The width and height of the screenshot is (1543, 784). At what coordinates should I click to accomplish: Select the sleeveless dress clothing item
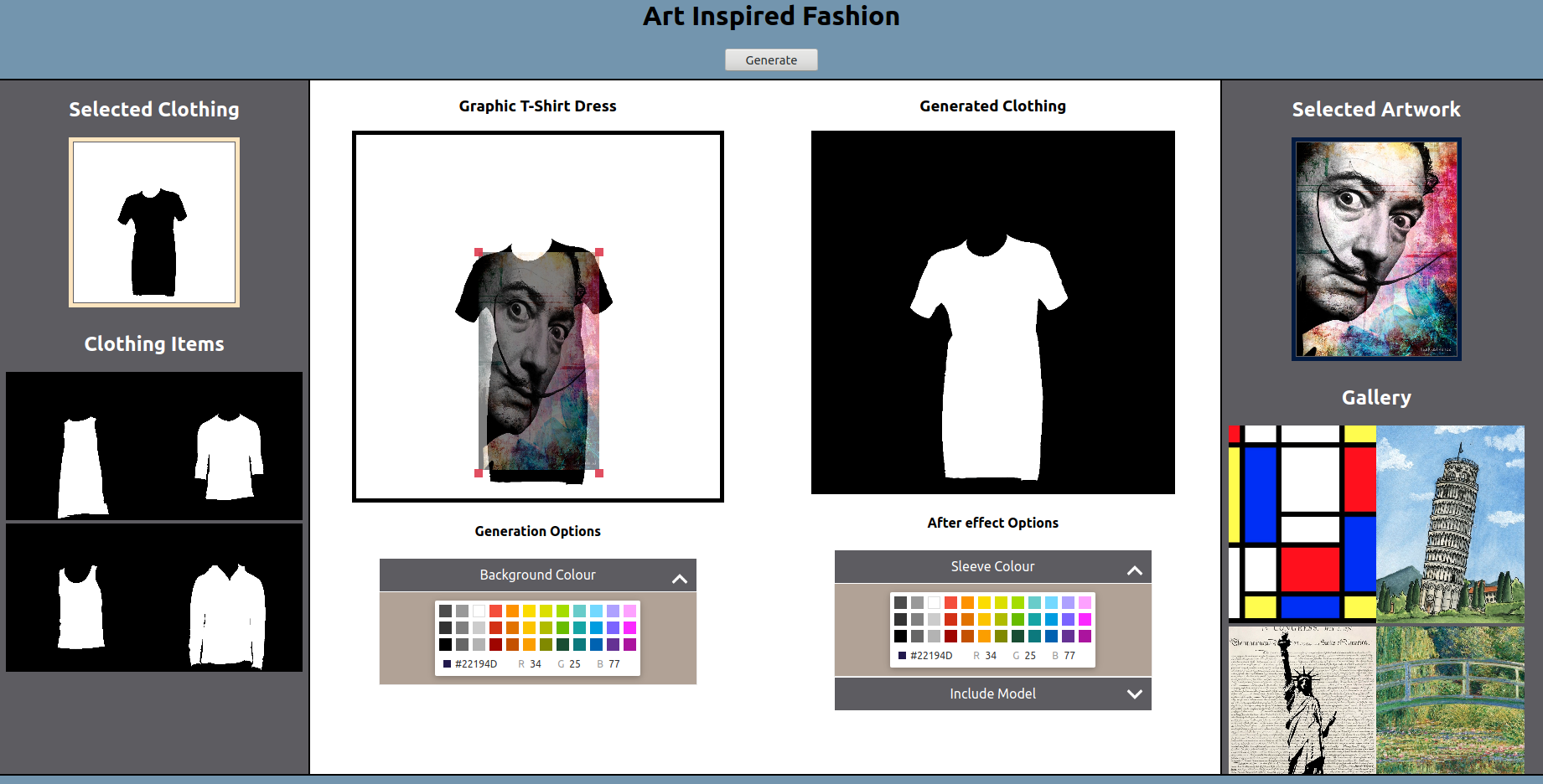82,467
